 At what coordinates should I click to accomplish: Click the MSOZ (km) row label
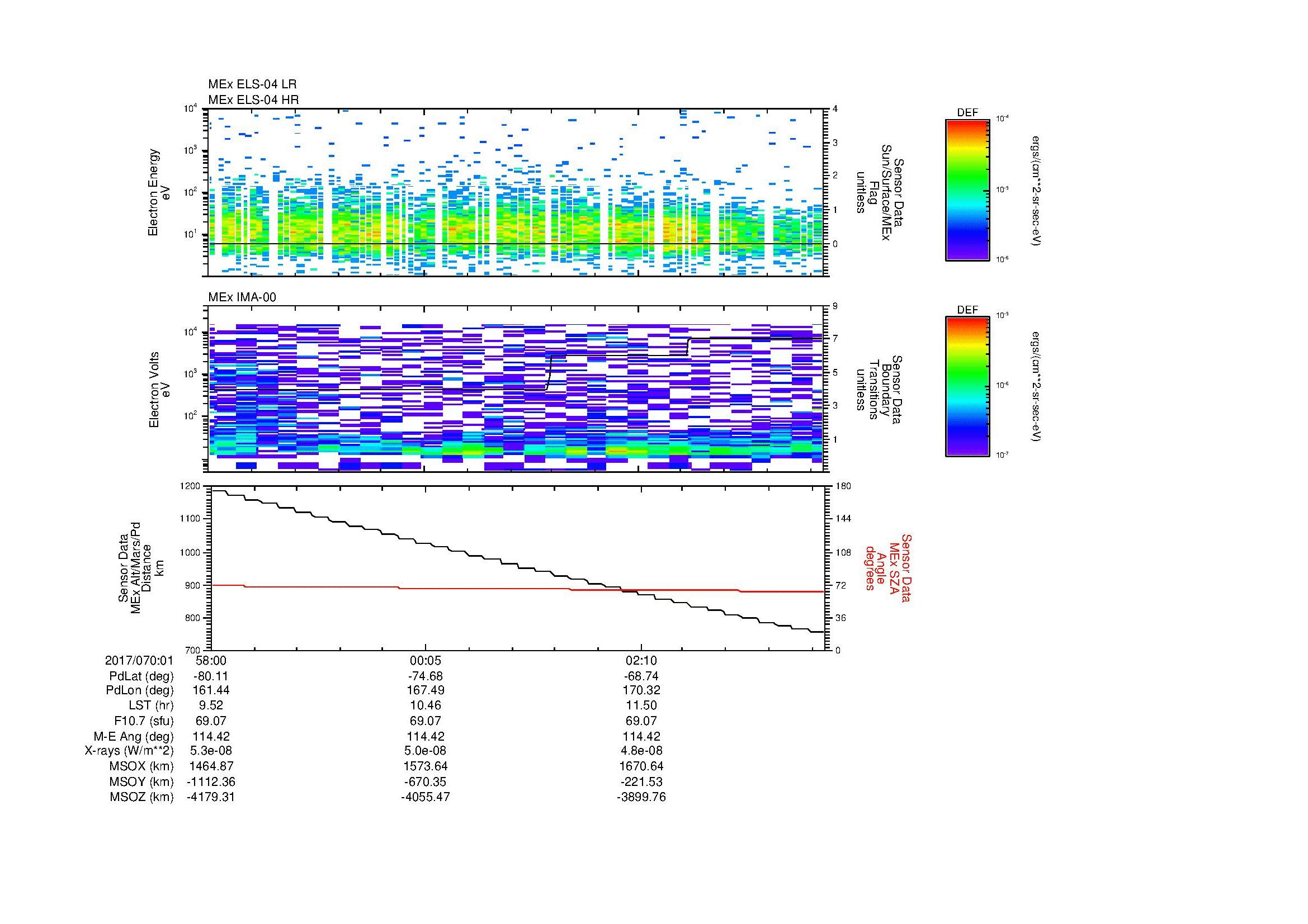click(141, 797)
